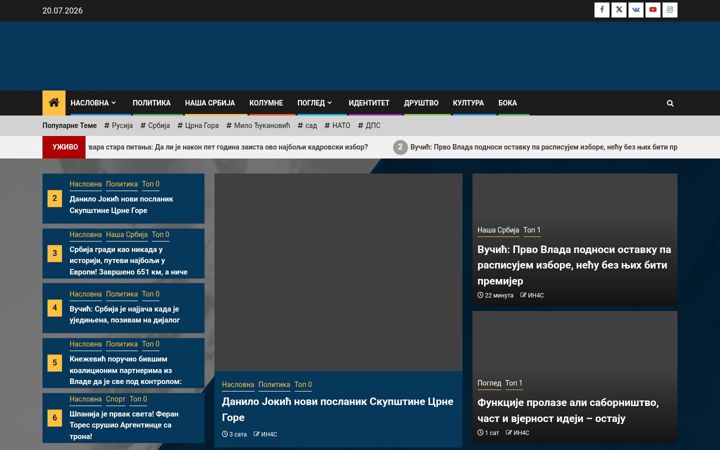The height and width of the screenshot is (450, 720).
Task: Click number 3 badge in sidebar list
Action: tap(55, 253)
